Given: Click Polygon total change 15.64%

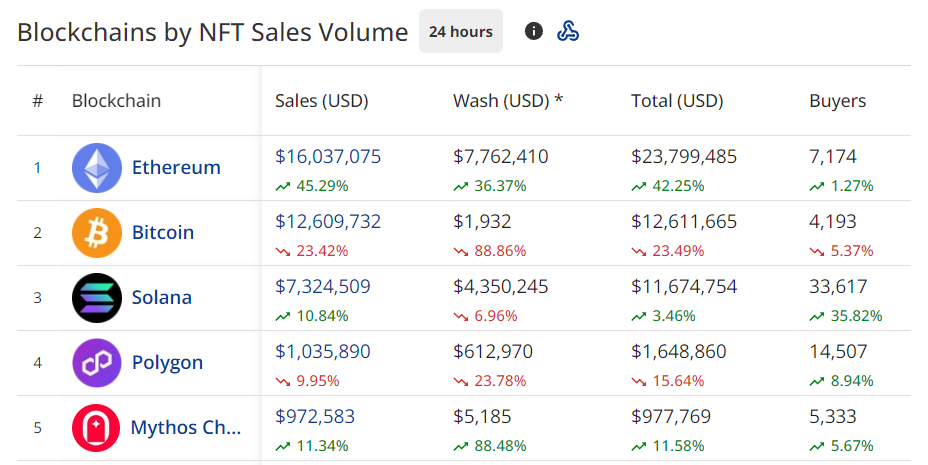Looking at the screenshot, I should click(x=668, y=382).
